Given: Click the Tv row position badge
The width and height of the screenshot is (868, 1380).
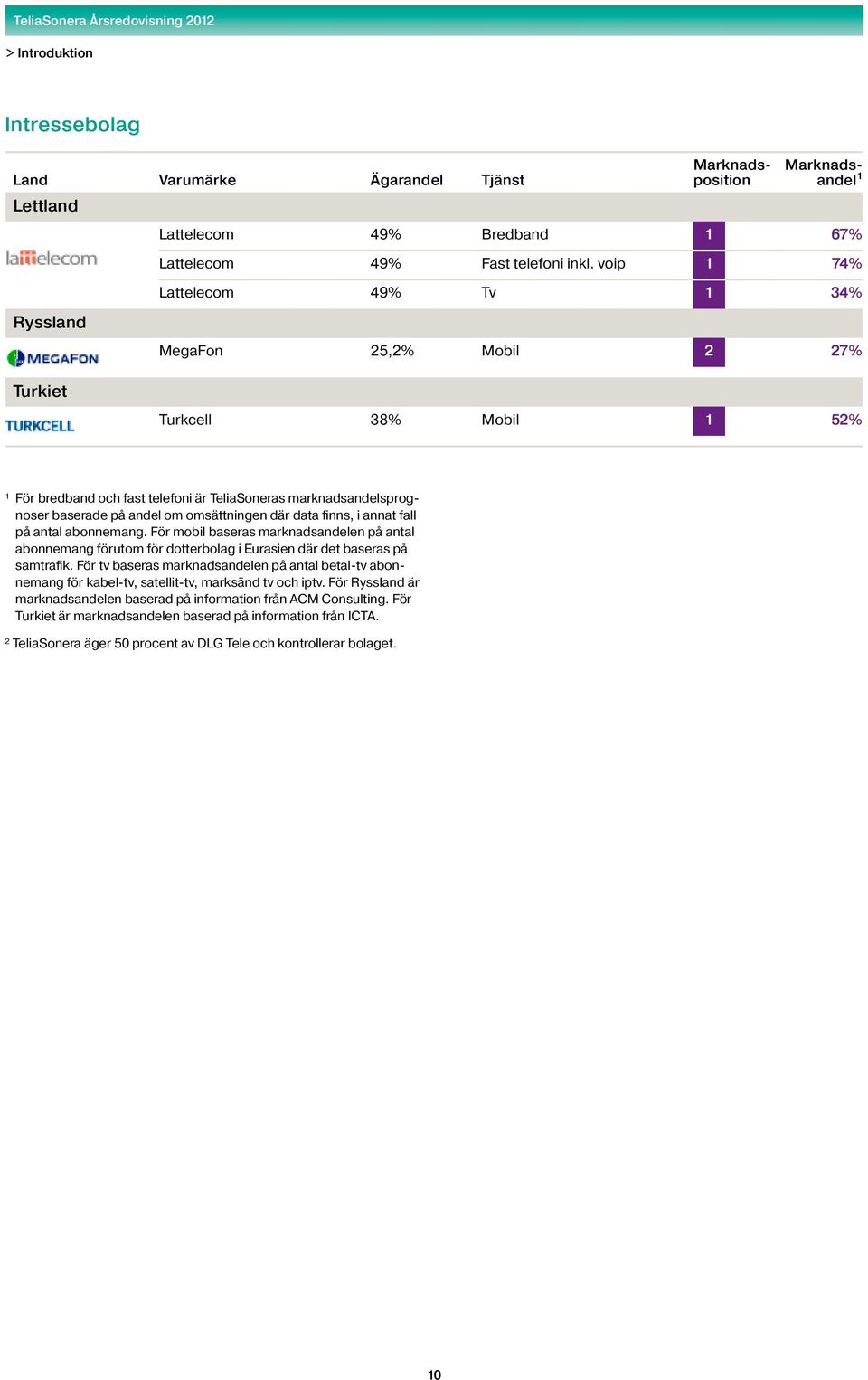Looking at the screenshot, I should tap(709, 294).
